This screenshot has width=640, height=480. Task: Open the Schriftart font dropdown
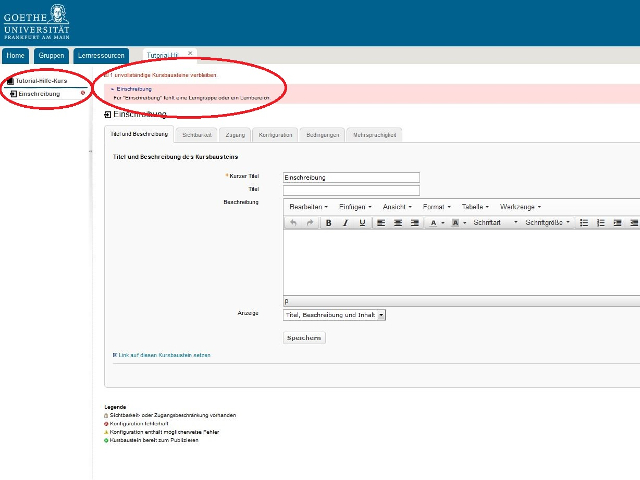point(492,223)
